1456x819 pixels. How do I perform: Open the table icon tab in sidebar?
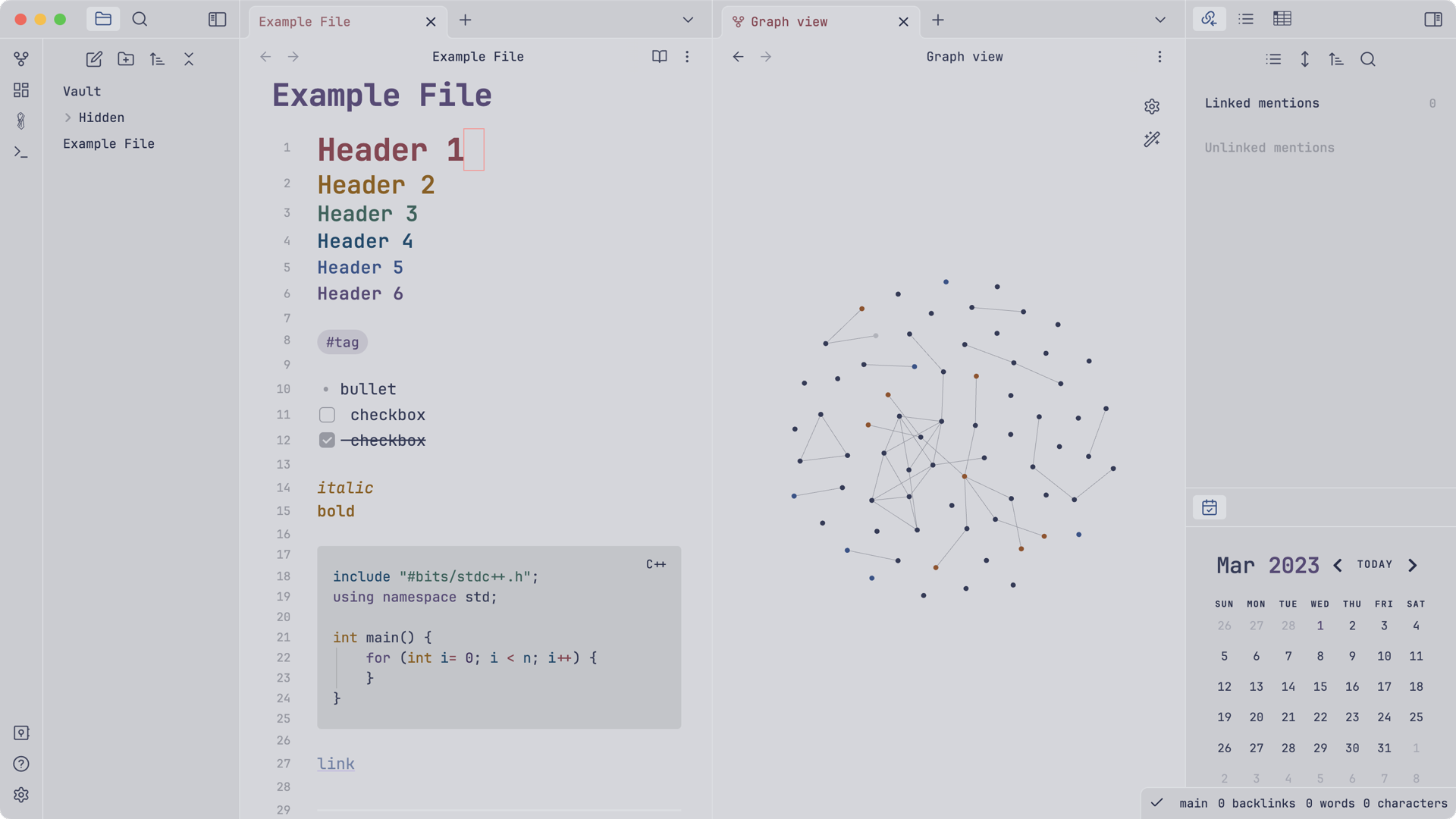1282,19
